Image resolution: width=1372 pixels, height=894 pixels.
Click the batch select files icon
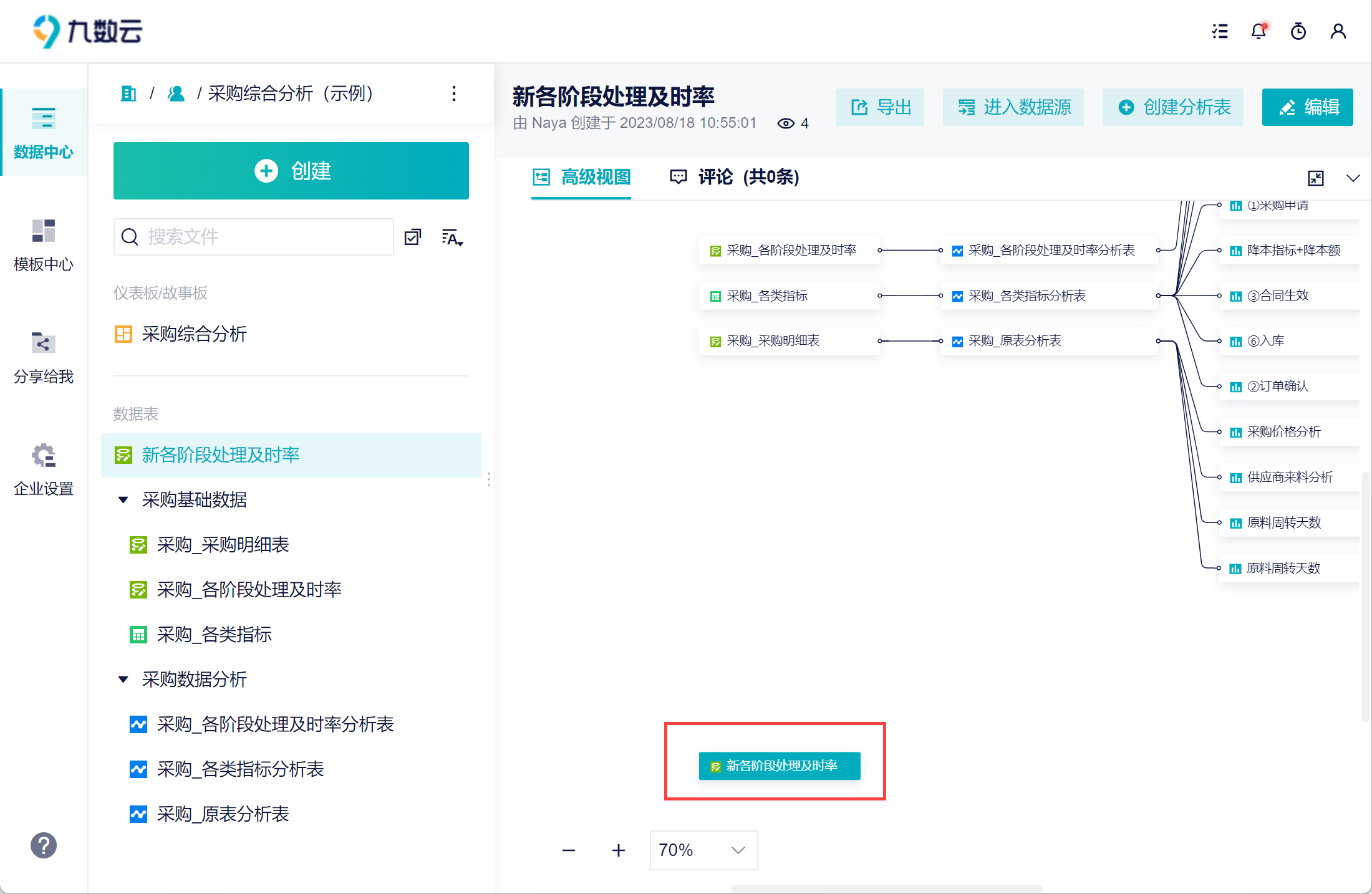point(413,237)
